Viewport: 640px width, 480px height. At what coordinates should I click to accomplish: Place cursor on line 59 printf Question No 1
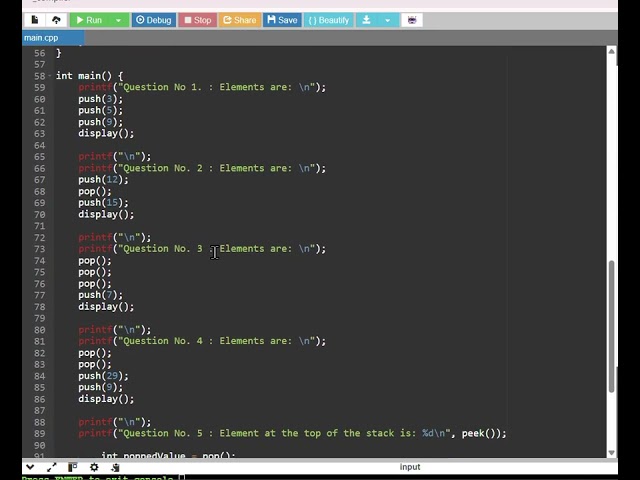pos(202,87)
